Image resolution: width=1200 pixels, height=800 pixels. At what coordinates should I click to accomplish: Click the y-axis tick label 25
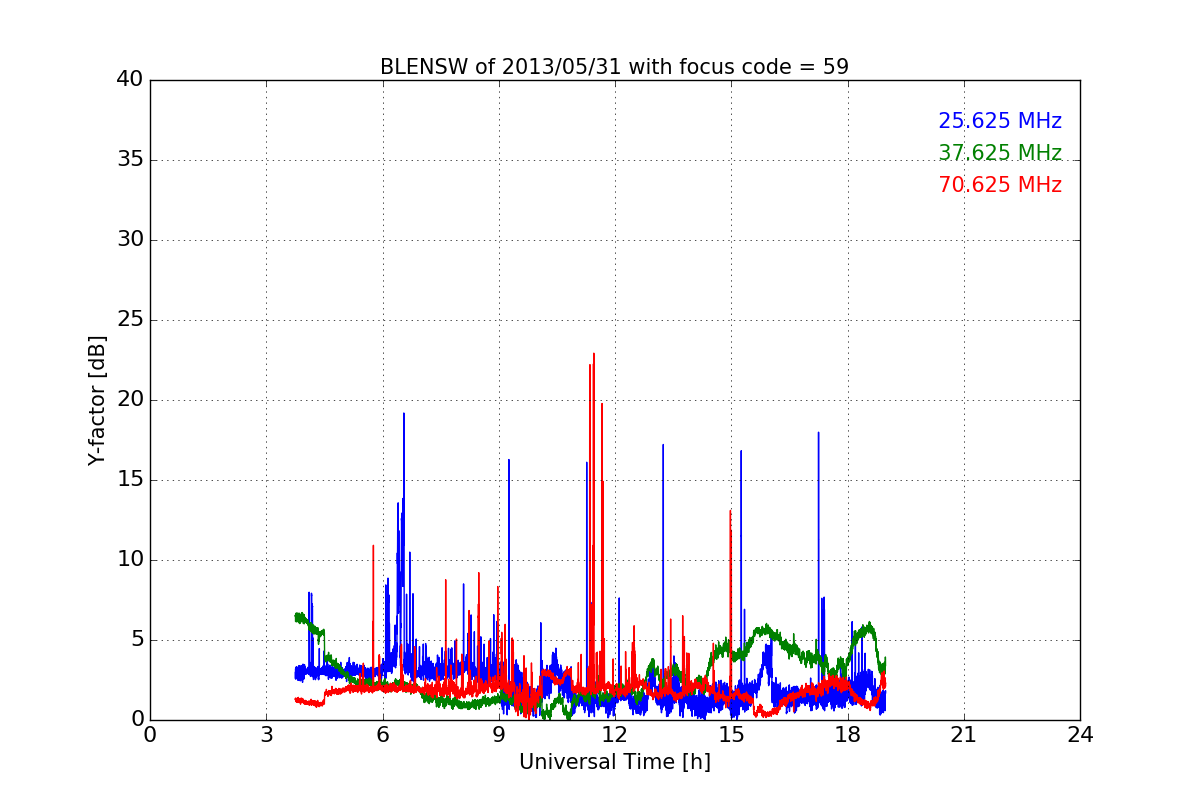[x=130, y=320]
